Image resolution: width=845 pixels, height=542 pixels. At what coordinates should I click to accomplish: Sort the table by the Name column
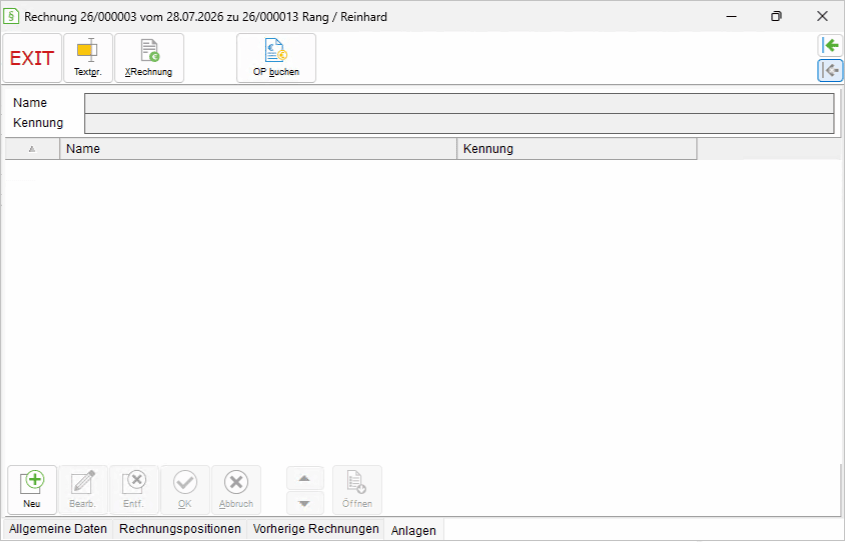click(x=258, y=149)
